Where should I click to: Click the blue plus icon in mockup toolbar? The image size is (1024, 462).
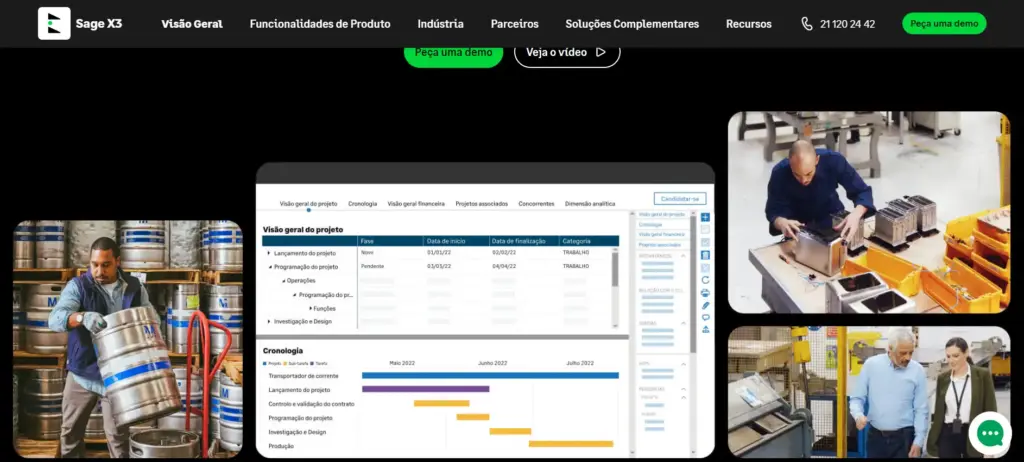tap(705, 218)
